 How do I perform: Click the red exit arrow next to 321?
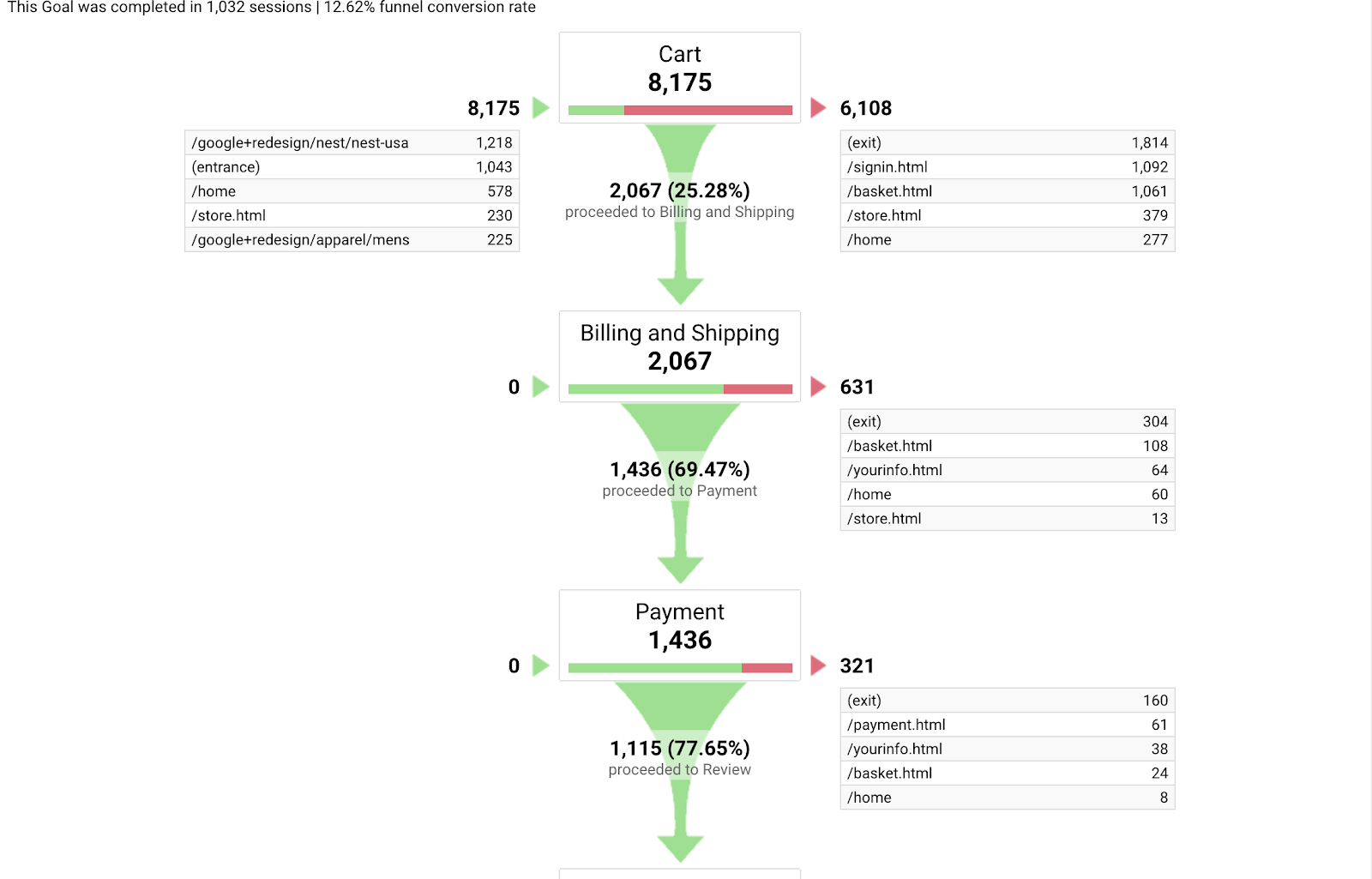pos(818,665)
